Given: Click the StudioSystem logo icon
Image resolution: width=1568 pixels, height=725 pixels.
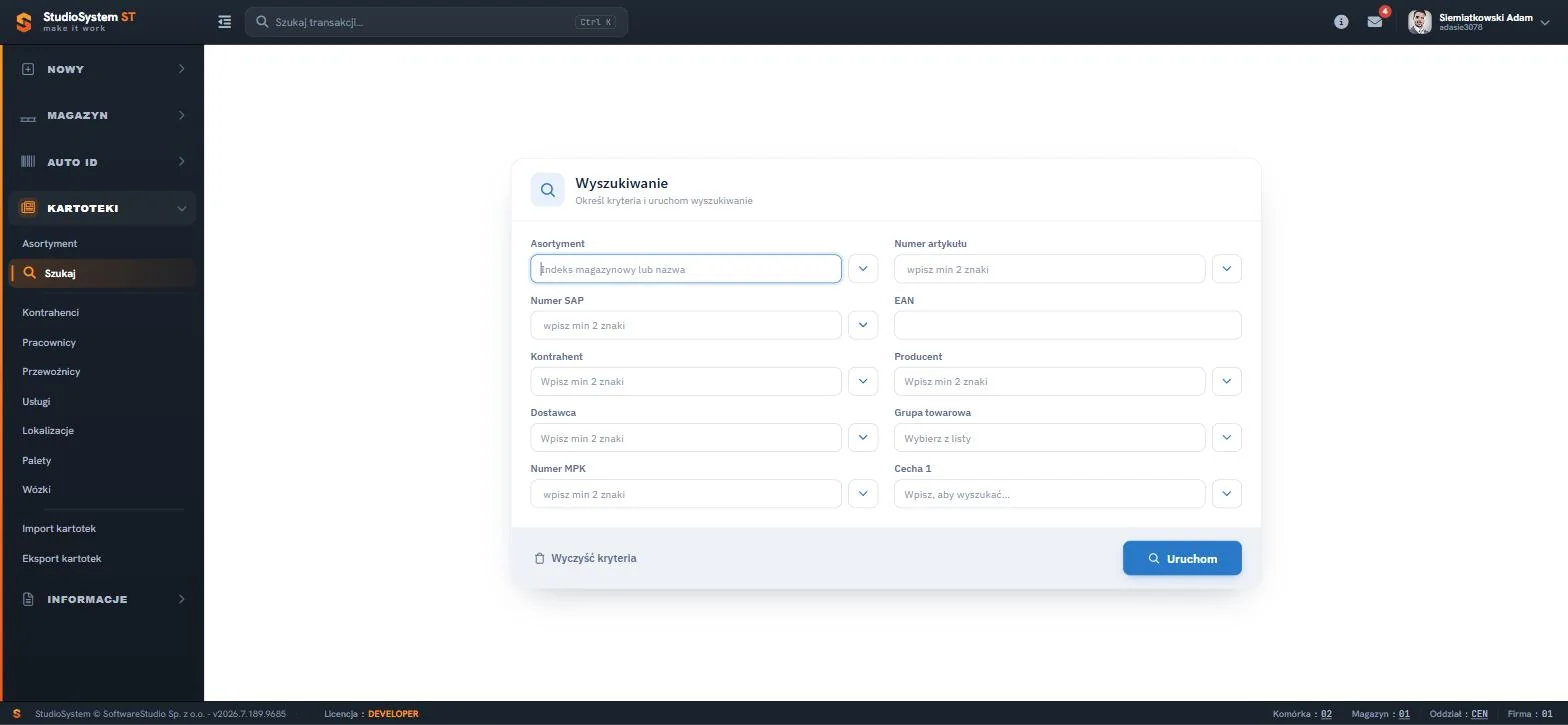Looking at the screenshot, I should tap(23, 21).
